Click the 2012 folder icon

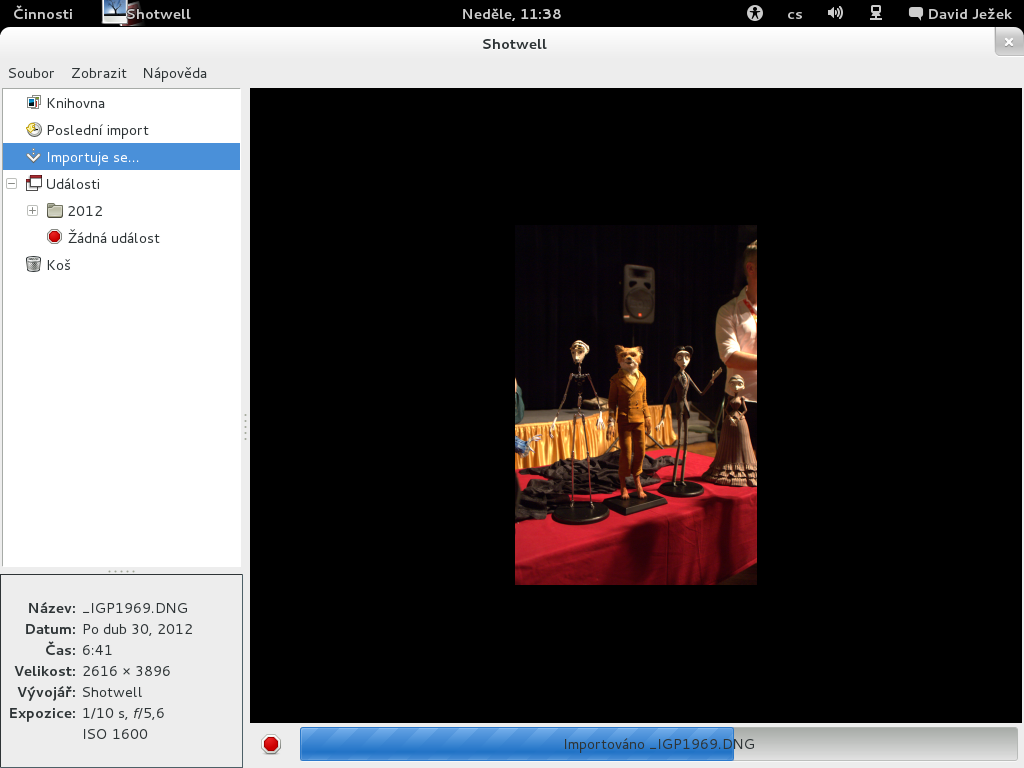coord(55,210)
